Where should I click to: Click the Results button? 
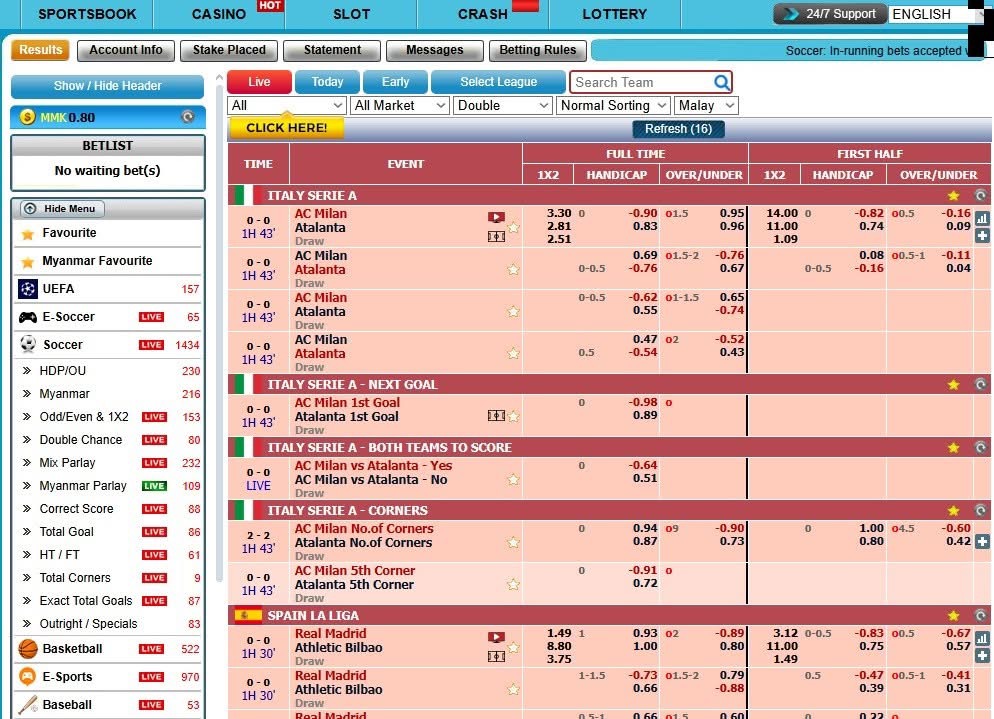[x=41, y=50]
